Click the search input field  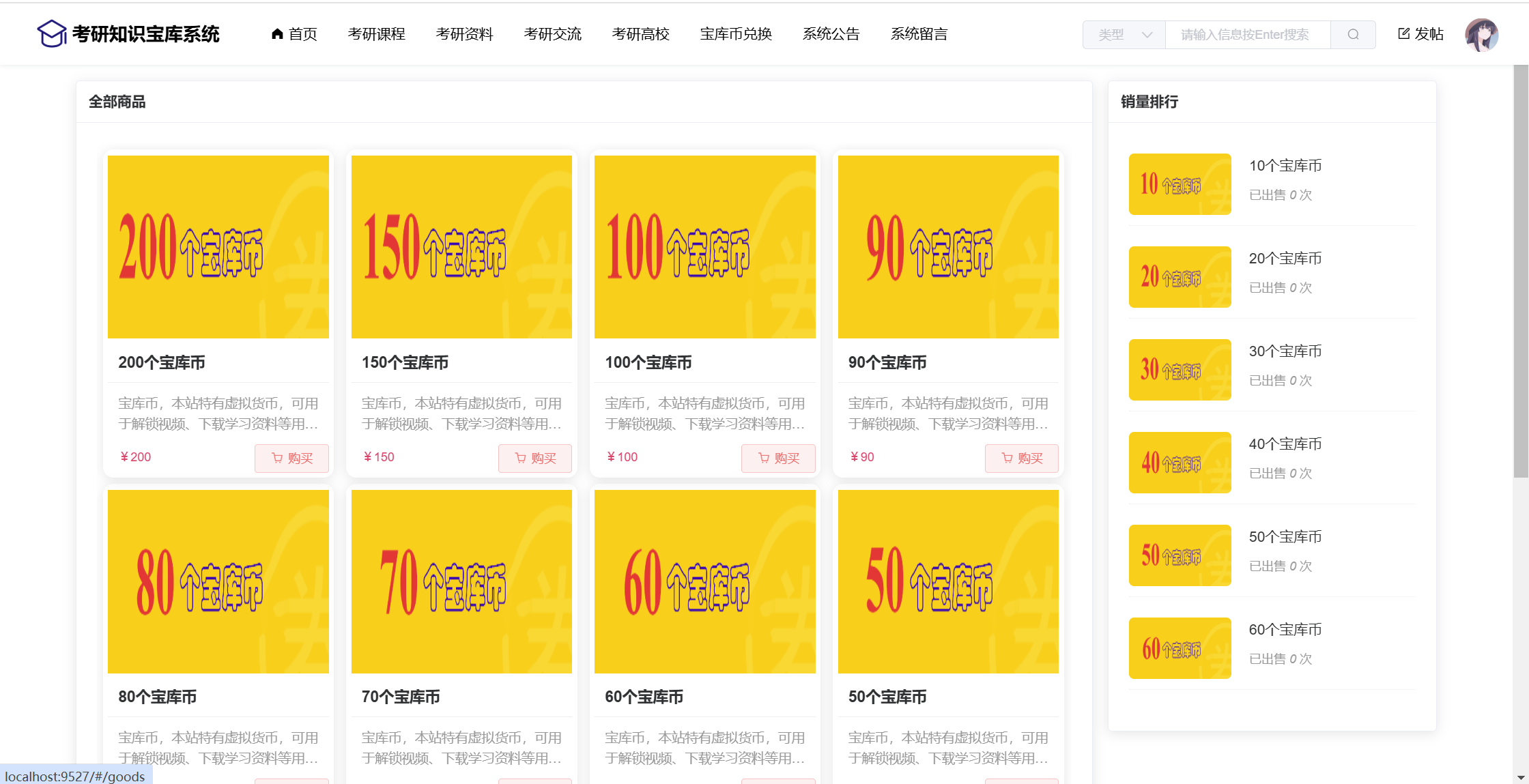pos(1247,35)
